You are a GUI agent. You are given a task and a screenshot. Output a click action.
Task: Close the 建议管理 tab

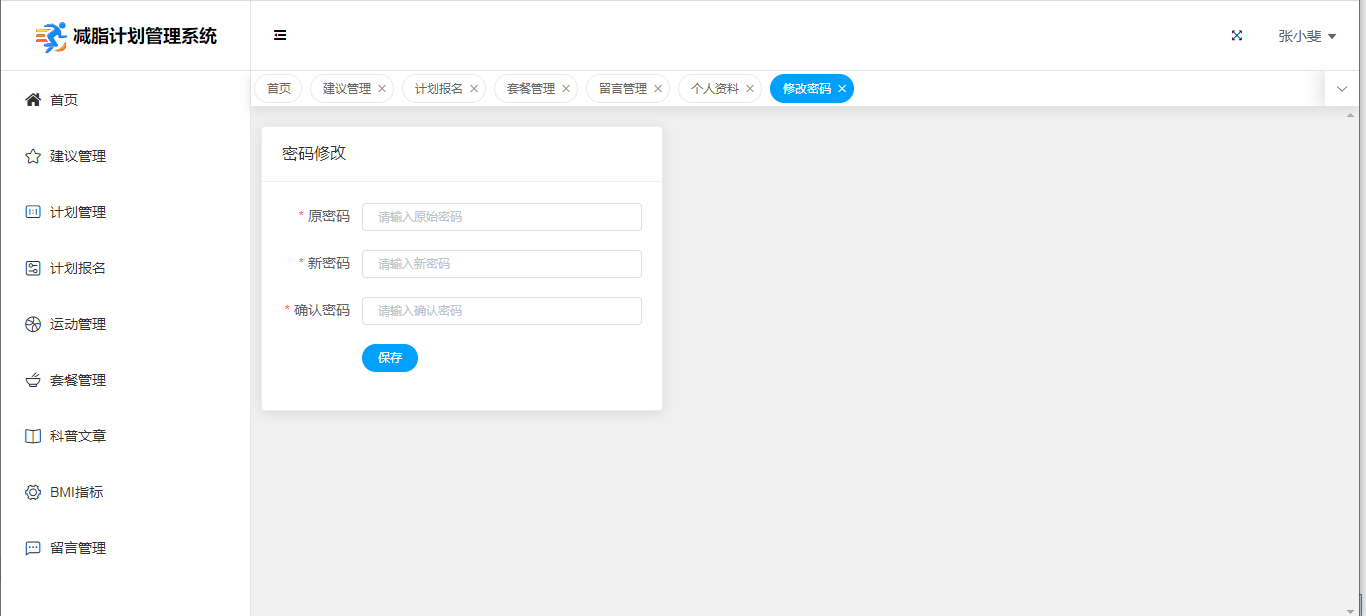[382, 89]
